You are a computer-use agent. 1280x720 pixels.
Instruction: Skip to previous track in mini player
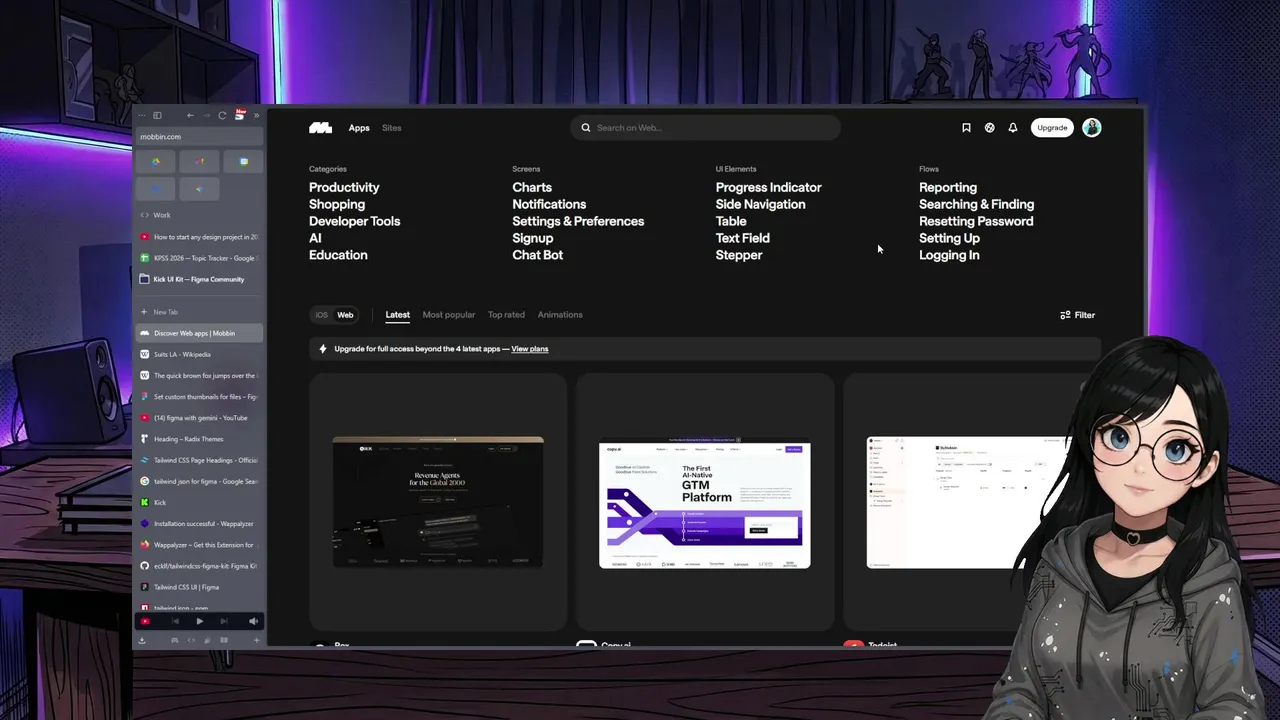tap(175, 621)
